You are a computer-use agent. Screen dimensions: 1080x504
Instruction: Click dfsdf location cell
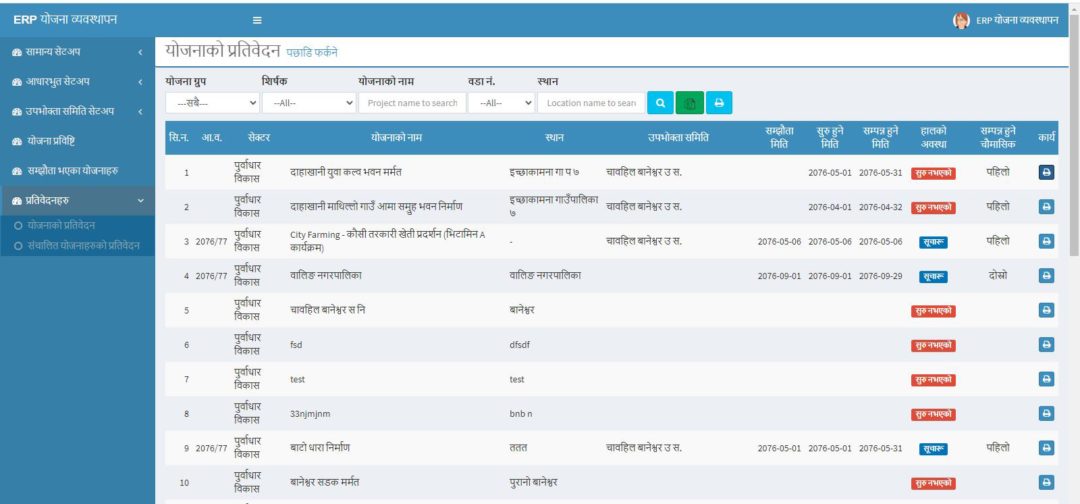click(x=519, y=345)
